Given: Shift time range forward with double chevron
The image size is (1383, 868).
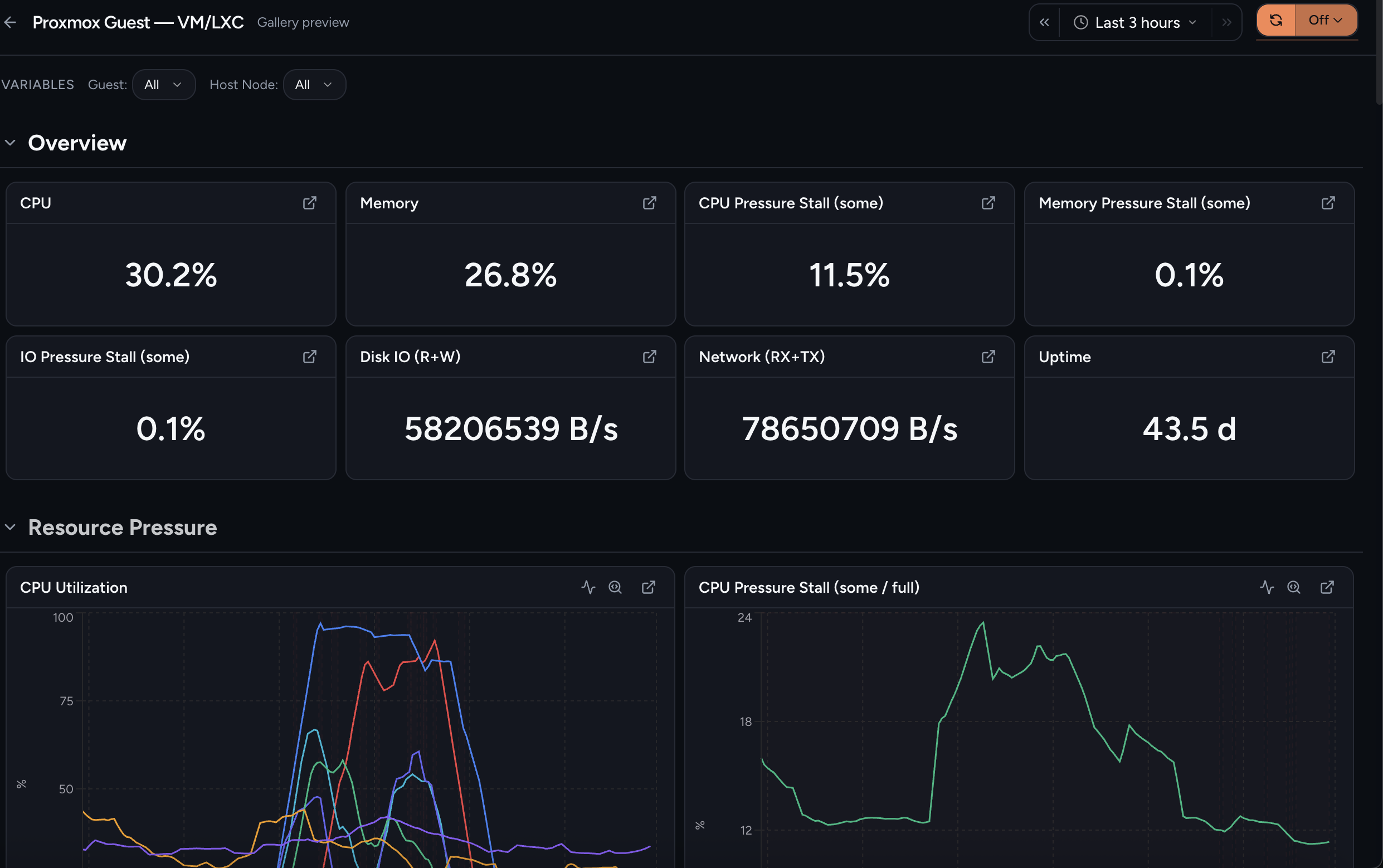Looking at the screenshot, I should point(1226,22).
